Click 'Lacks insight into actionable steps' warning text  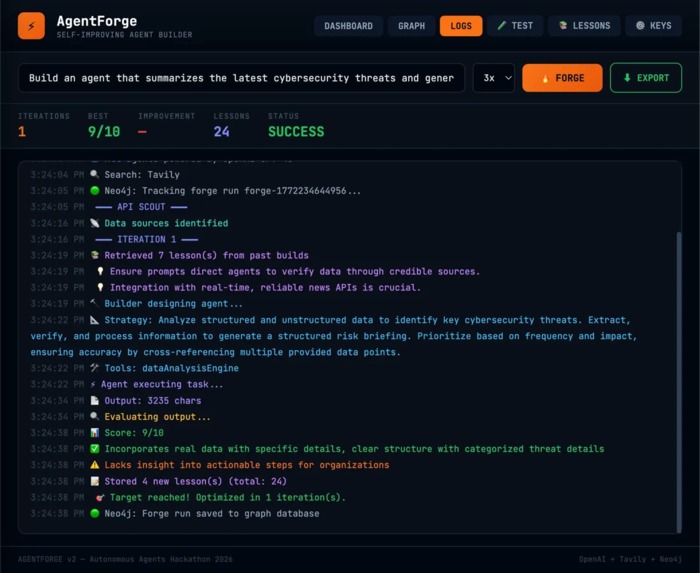coord(247,465)
